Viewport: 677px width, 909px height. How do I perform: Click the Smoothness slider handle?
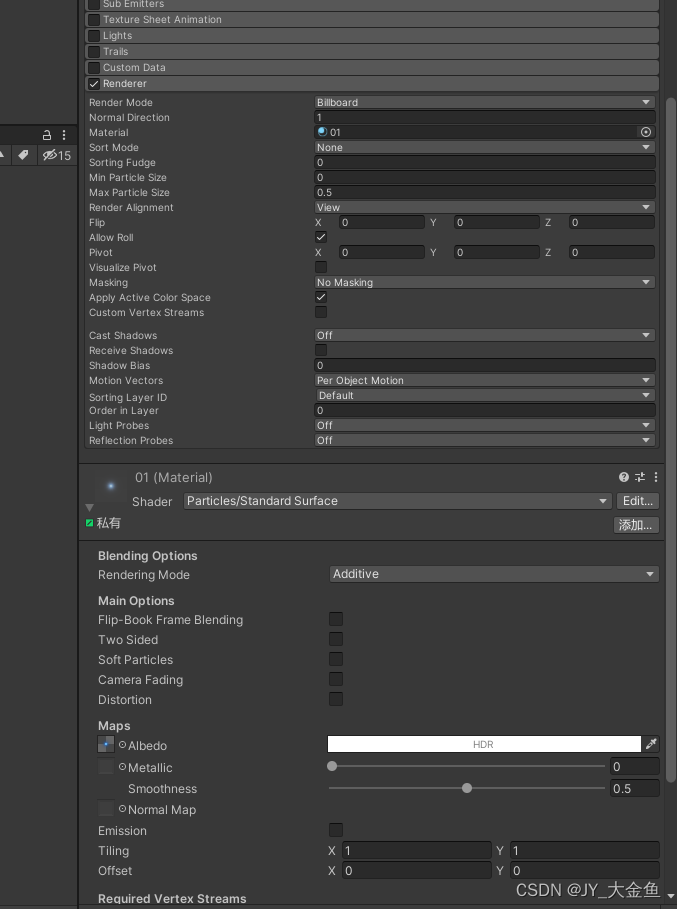(467, 788)
